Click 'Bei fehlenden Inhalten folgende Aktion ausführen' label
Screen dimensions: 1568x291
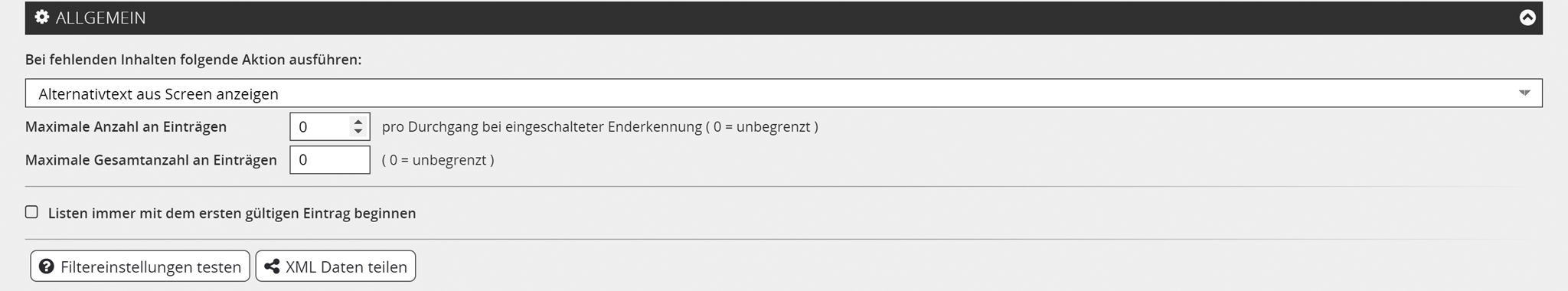coord(193,60)
